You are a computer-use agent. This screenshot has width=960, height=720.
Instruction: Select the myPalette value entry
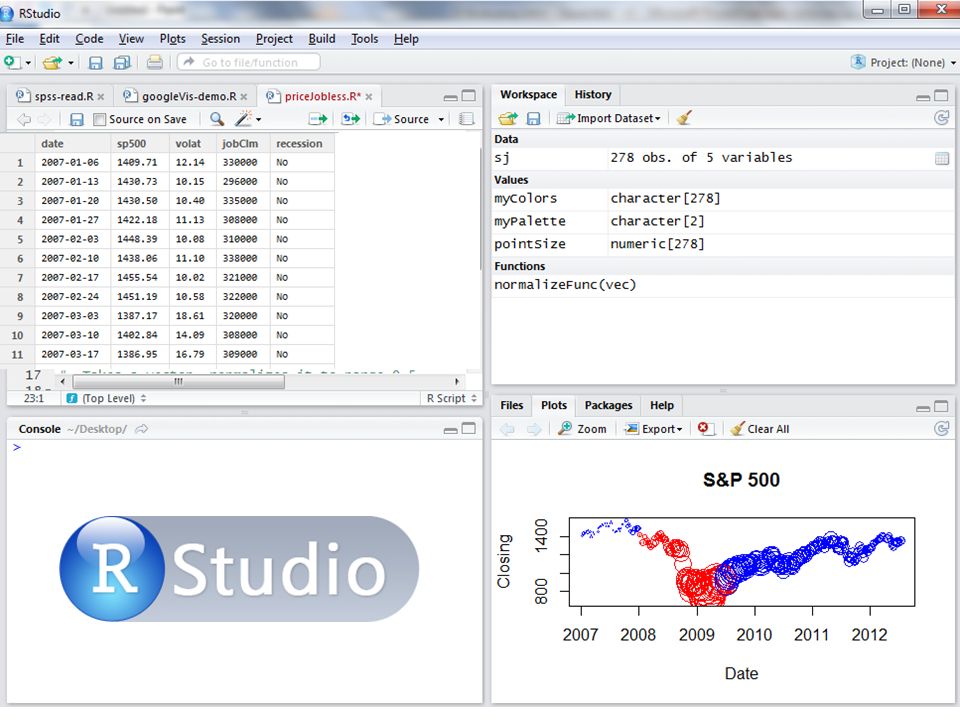722,221
